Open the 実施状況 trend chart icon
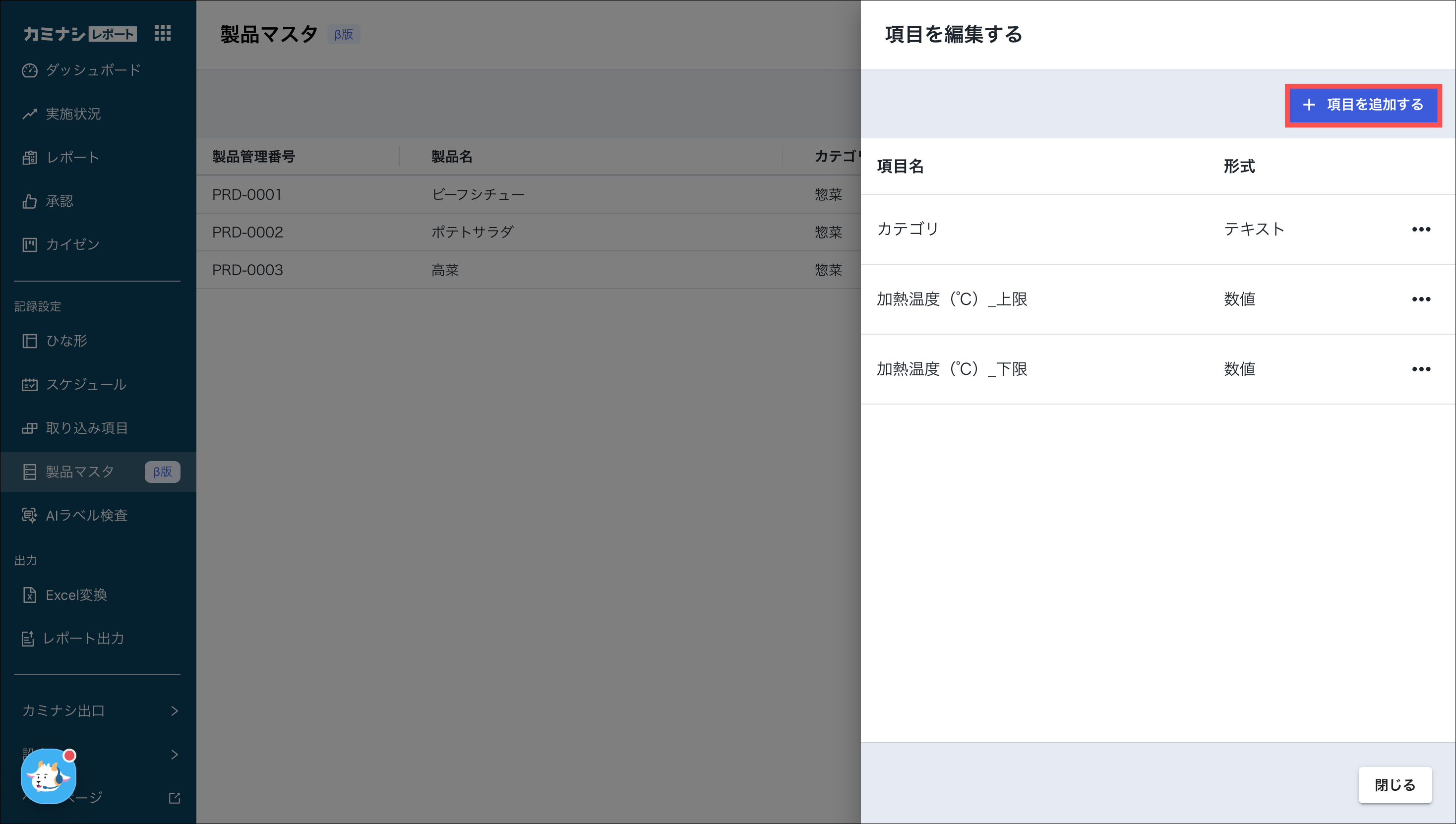The image size is (1456, 824). coord(29,114)
